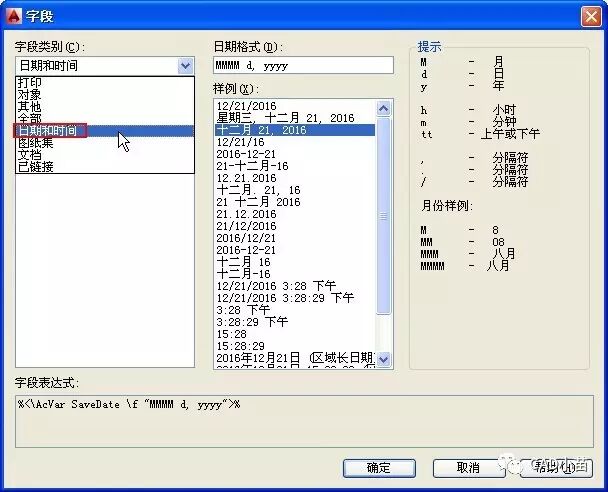Image resolution: width=608 pixels, height=492 pixels.
Task: Confirm with the 确定 button
Action: tap(379, 468)
